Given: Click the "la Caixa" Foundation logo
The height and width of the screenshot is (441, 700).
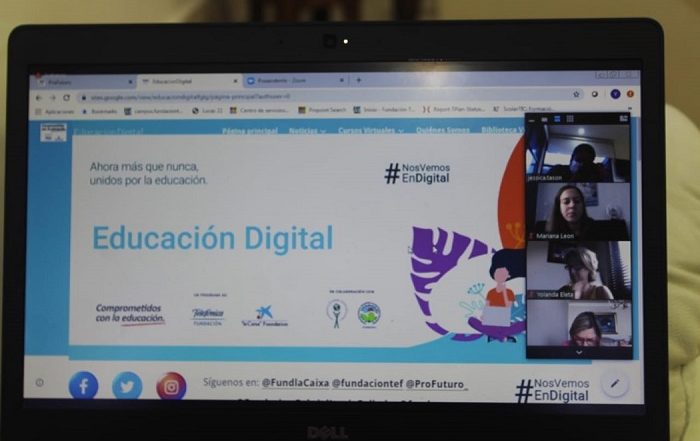Looking at the screenshot, I should coord(264,316).
